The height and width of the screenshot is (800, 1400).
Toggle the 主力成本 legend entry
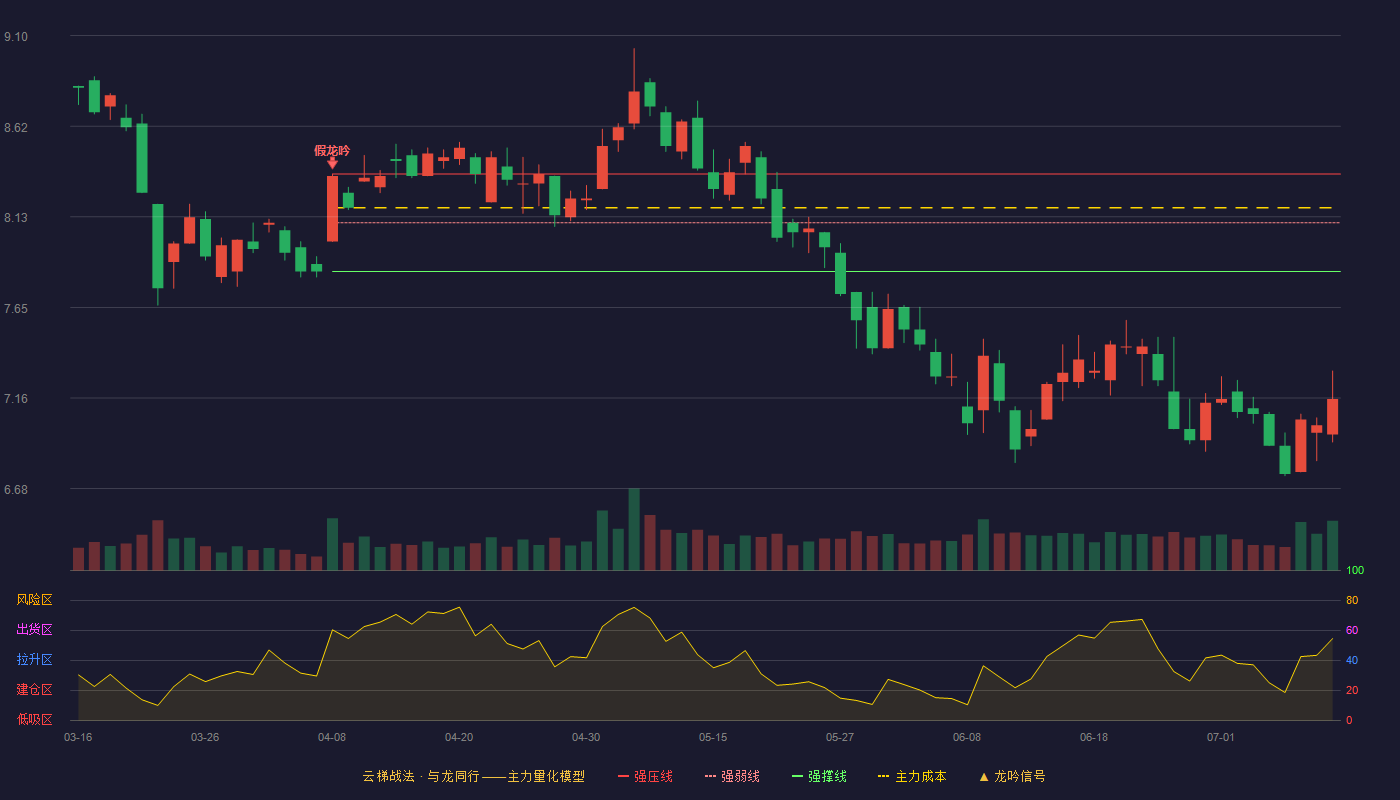911,776
